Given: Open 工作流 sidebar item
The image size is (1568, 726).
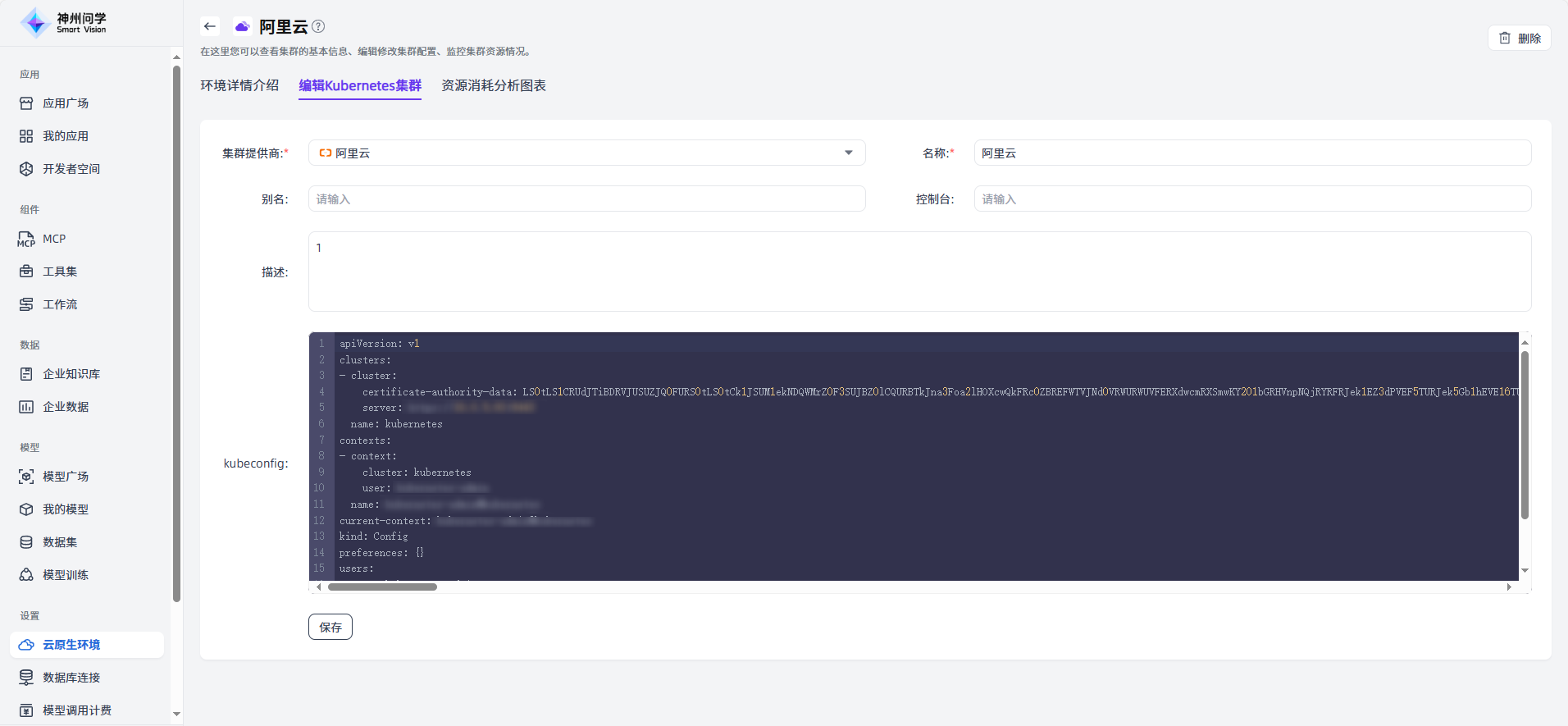Looking at the screenshot, I should point(60,304).
